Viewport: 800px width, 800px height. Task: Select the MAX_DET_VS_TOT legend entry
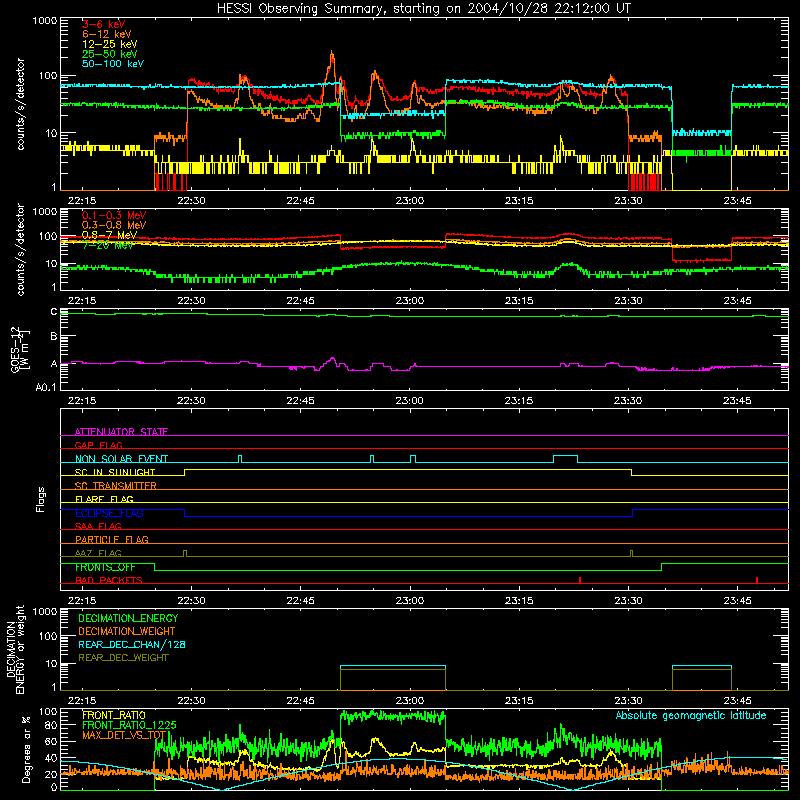[x=124, y=735]
